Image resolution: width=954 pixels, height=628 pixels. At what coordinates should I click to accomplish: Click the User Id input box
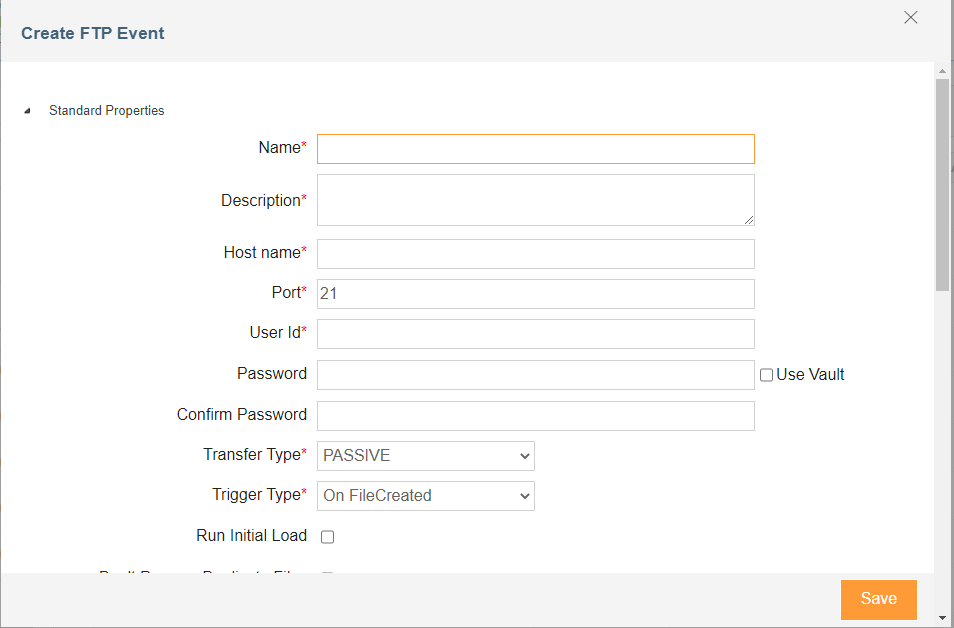coord(535,334)
